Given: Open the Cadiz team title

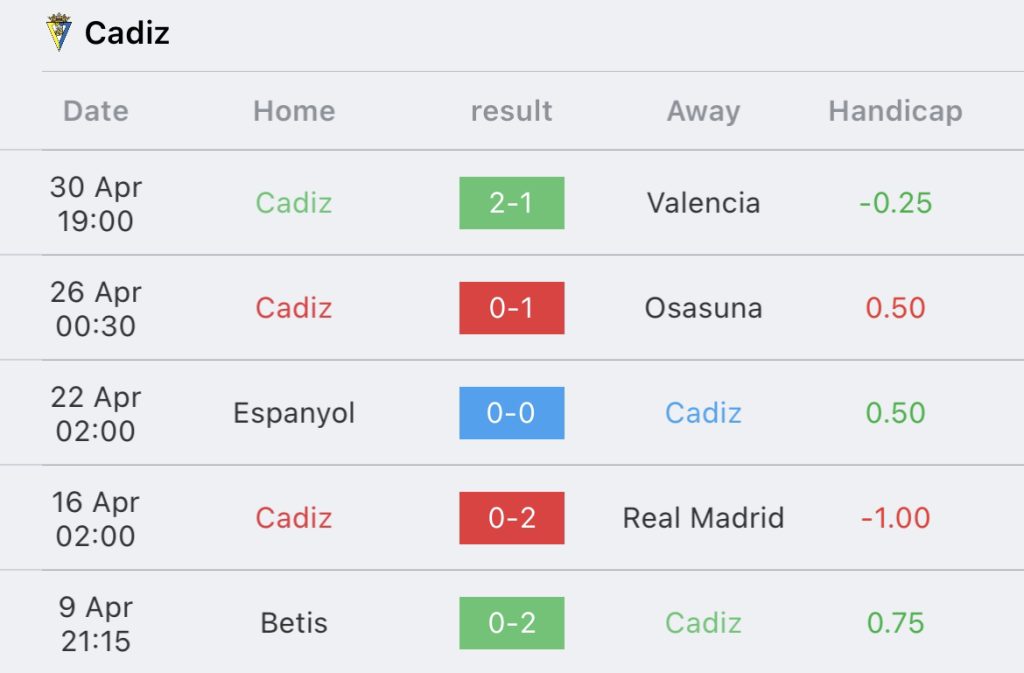Looking at the screenshot, I should point(127,33).
